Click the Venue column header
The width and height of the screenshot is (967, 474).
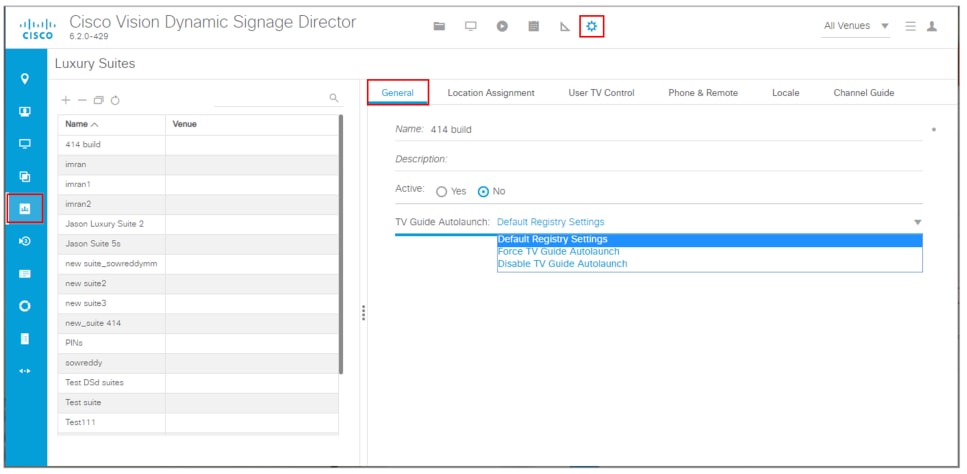(x=252, y=125)
